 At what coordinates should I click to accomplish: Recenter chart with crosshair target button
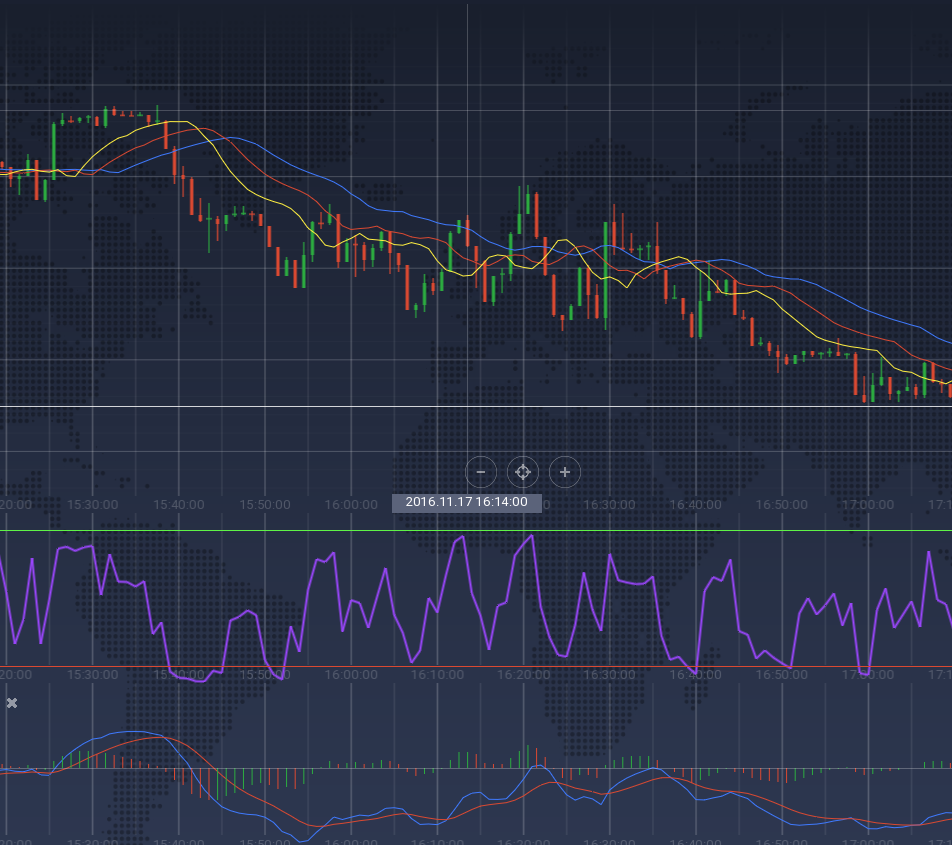[523, 472]
